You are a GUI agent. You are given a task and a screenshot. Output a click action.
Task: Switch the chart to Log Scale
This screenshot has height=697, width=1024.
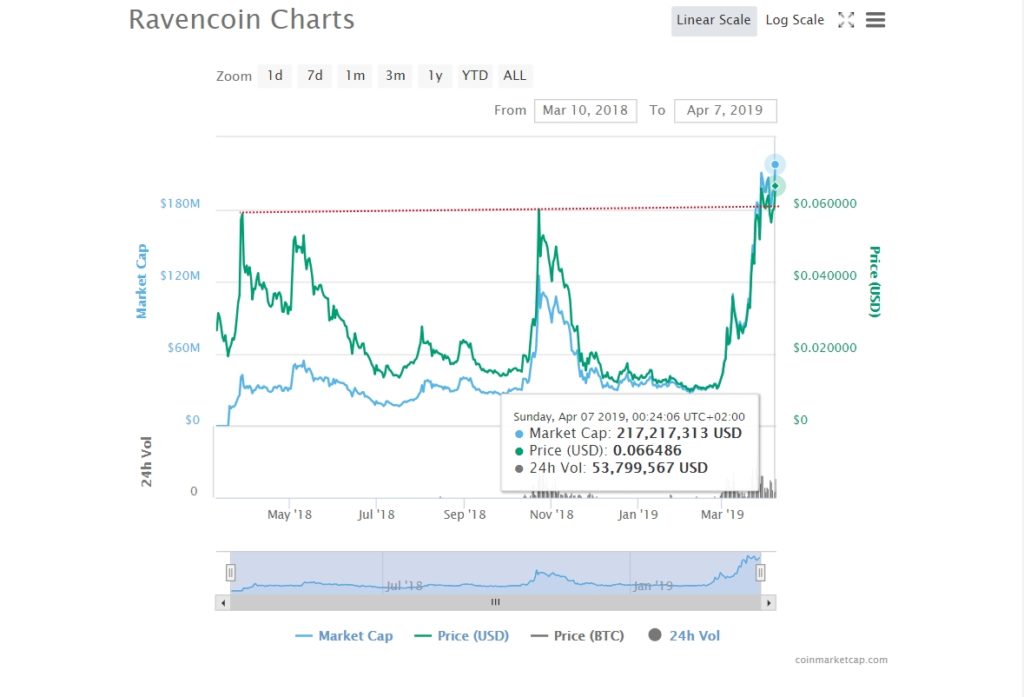coord(794,19)
